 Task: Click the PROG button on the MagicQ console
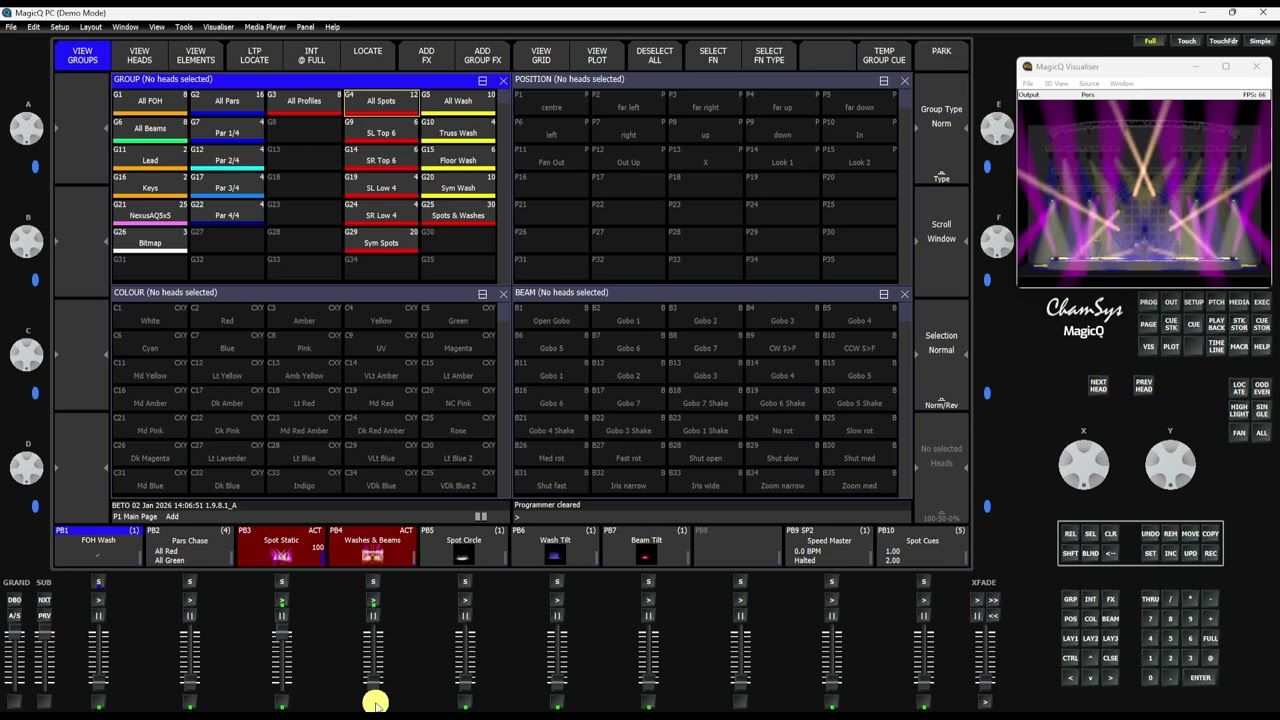pyautogui.click(x=1148, y=302)
